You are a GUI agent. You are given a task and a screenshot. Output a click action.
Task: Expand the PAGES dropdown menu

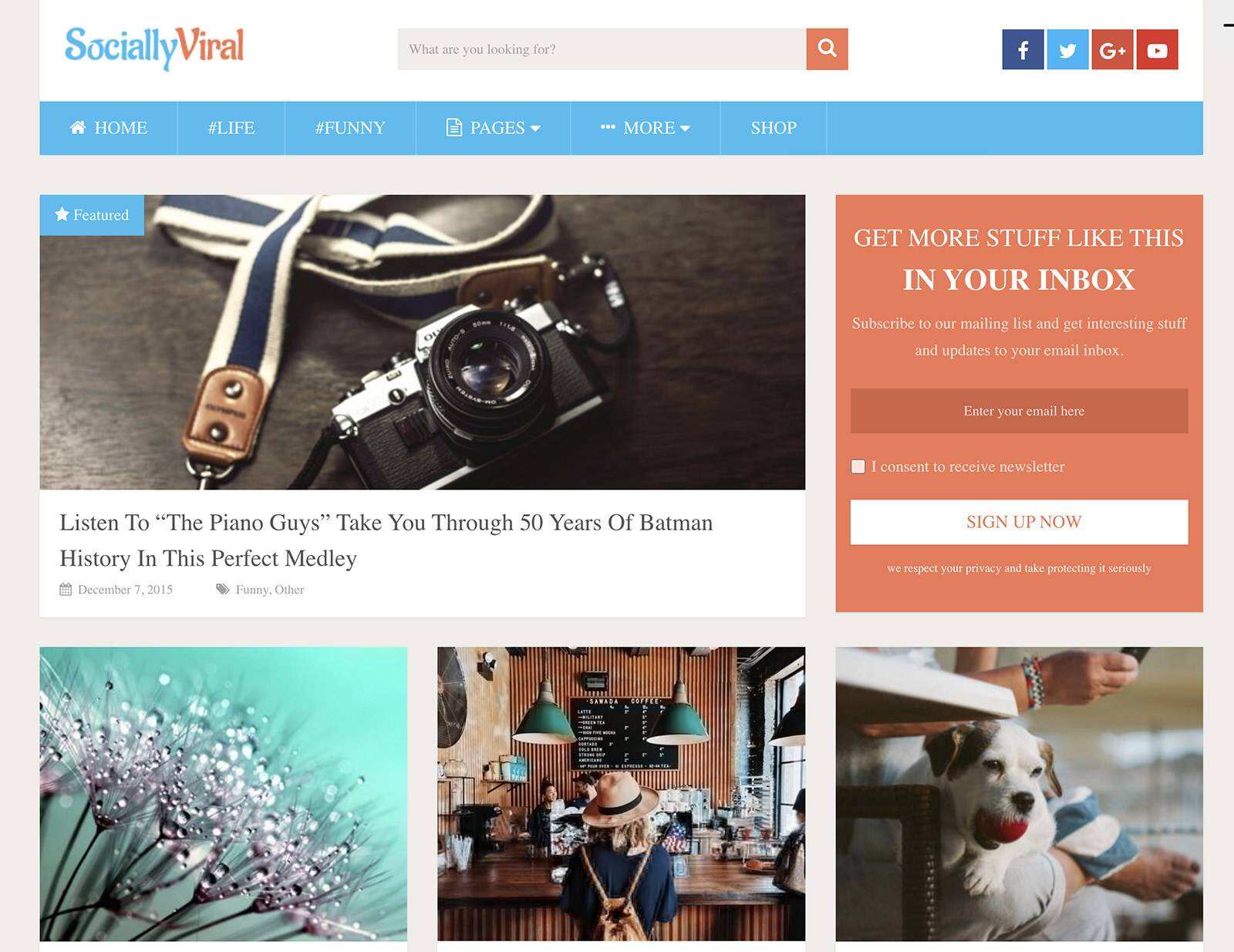click(x=494, y=128)
